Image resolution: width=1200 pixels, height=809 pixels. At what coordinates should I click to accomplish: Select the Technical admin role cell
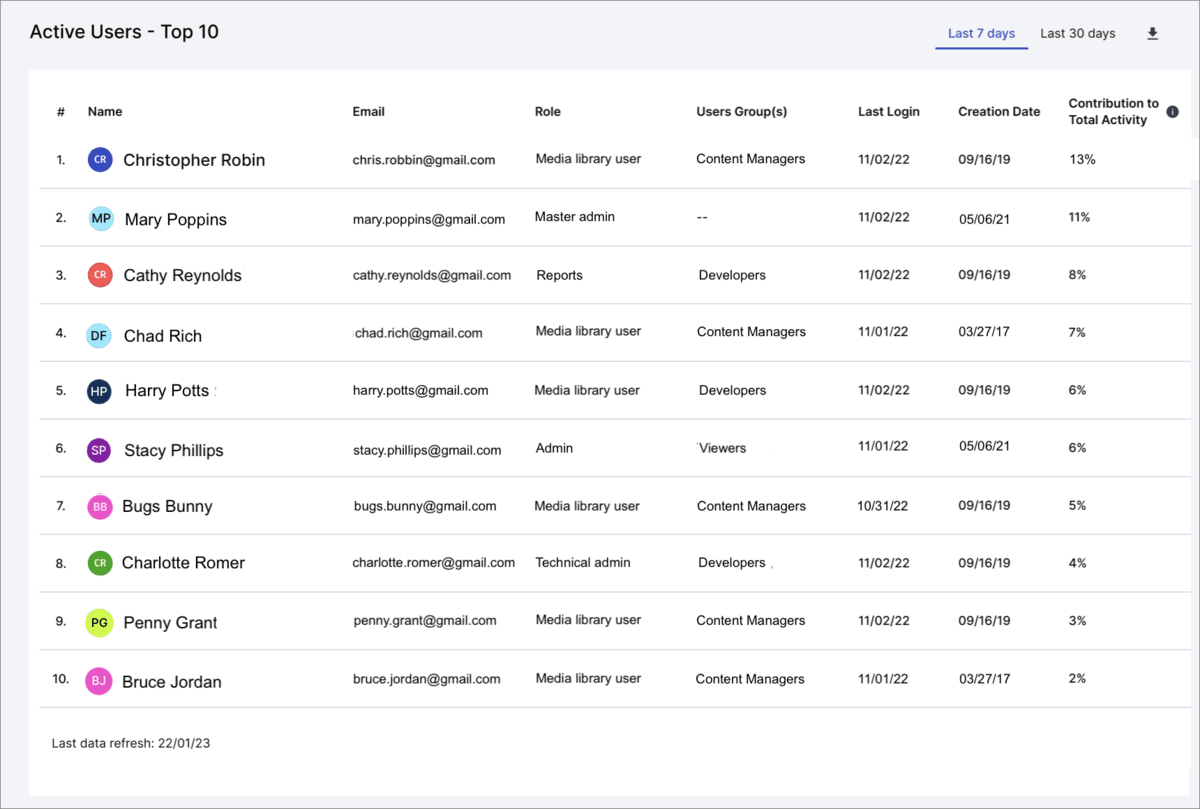583,563
